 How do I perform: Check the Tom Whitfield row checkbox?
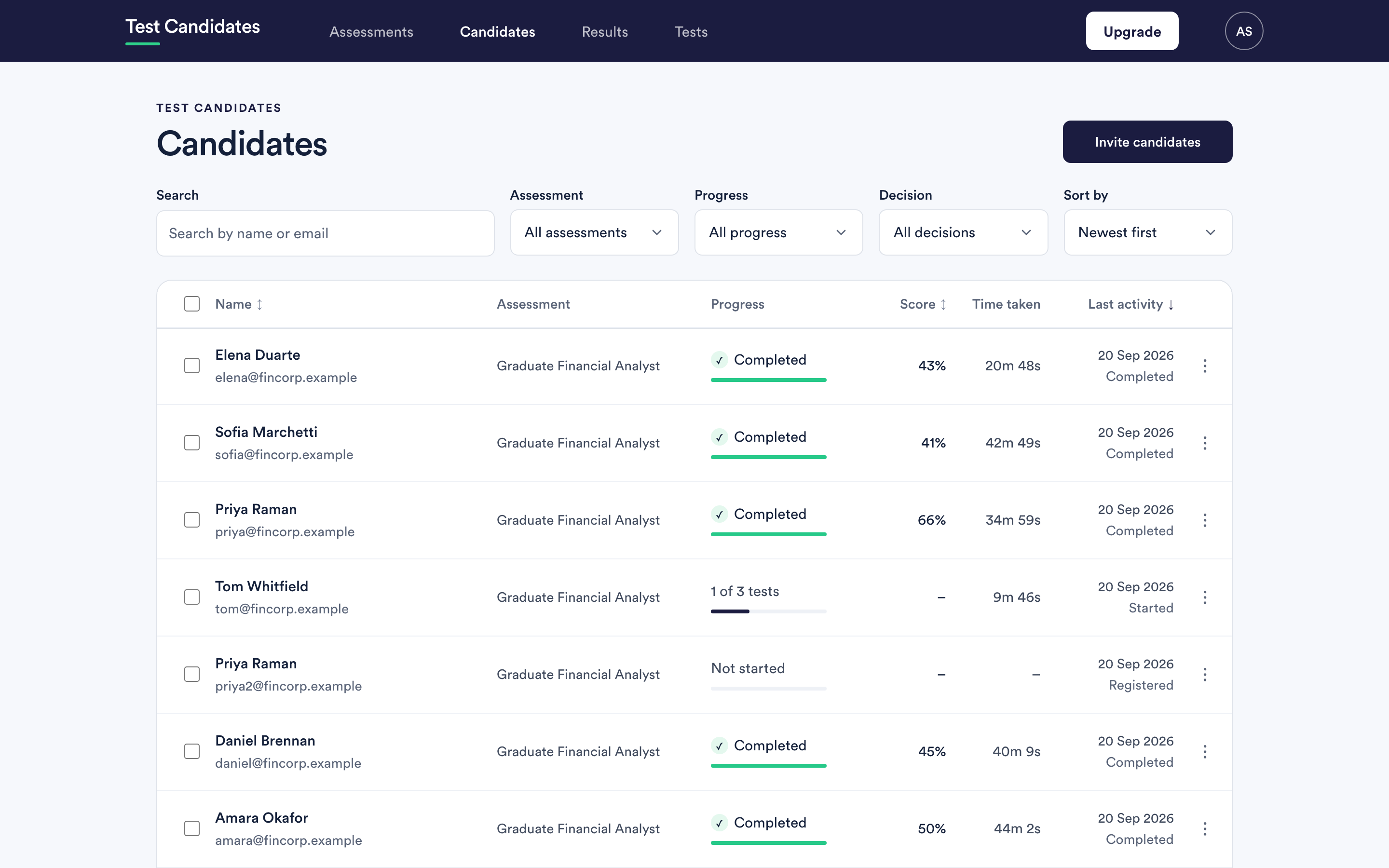point(191,597)
